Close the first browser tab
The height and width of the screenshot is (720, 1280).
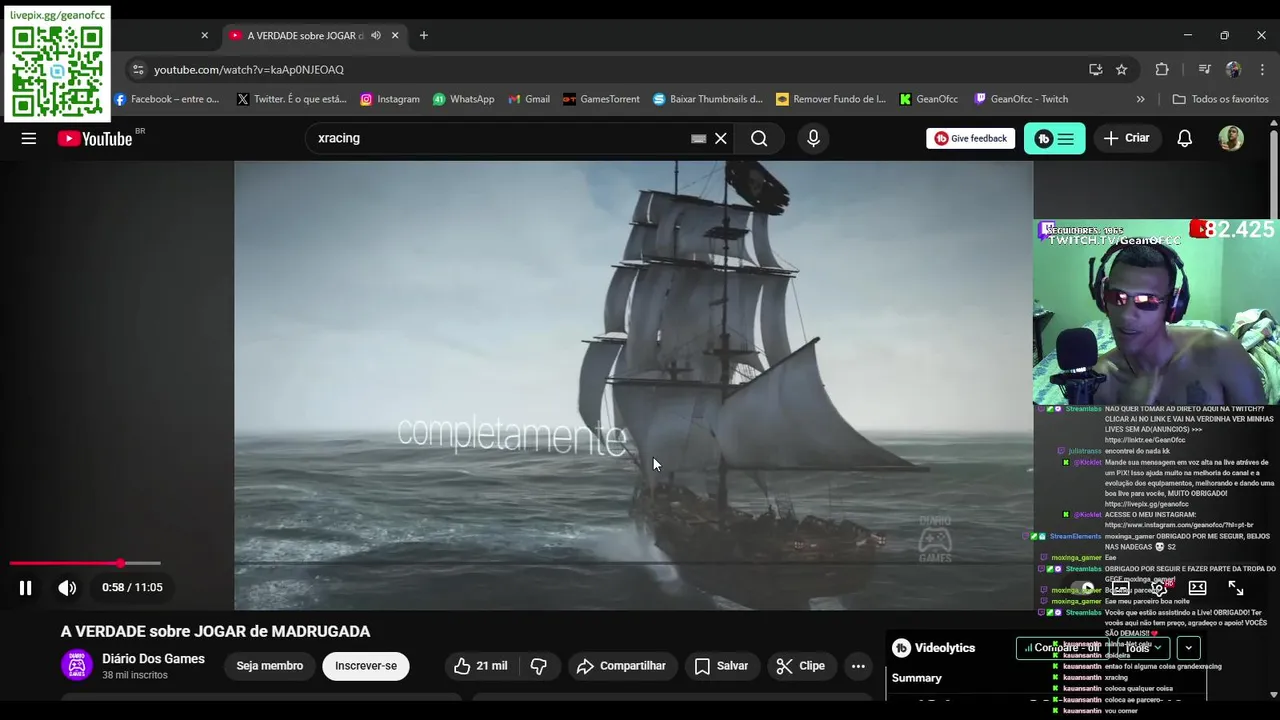(x=205, y=35)
